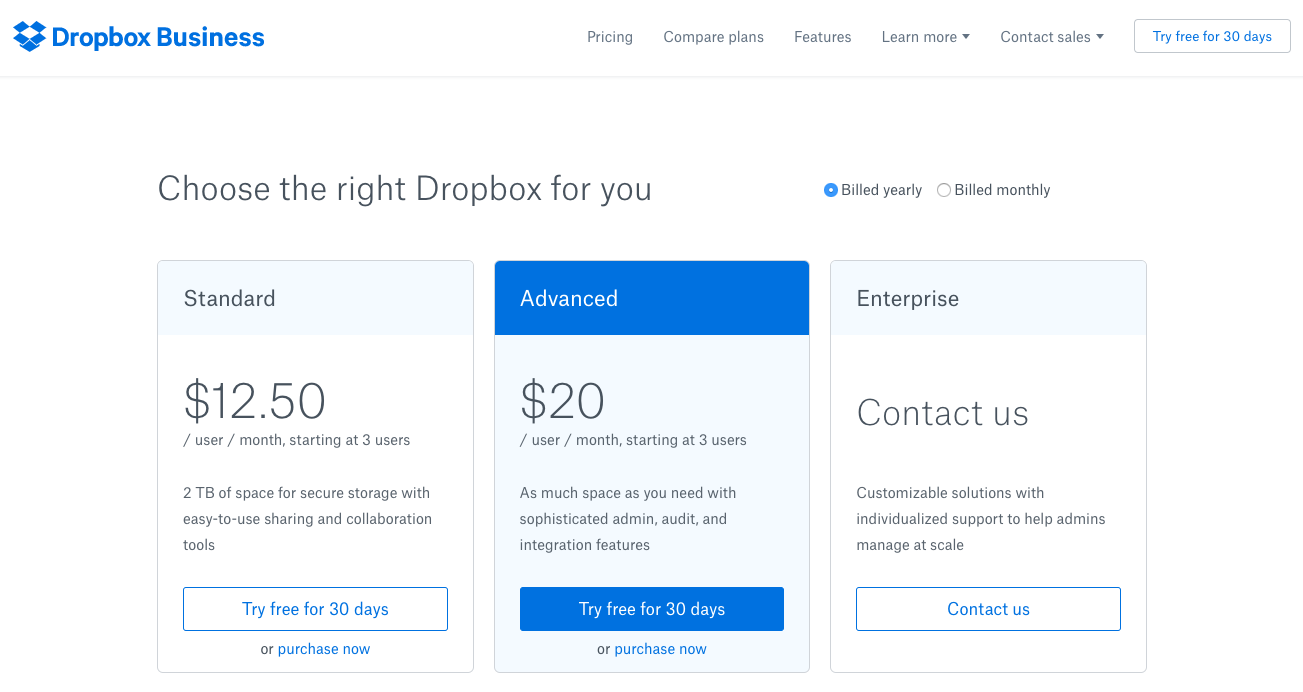Viewport: 1303px width, 692px height.
Task: Click the Advanced plan heading
Action: 569,298
